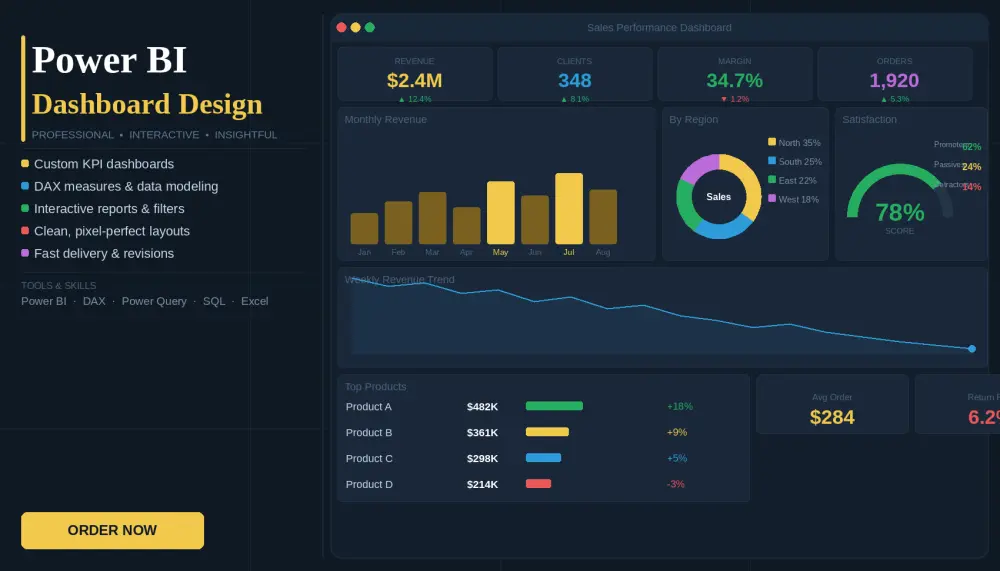1000x571 pixels.
Task: Click DAX measures & data modeling item
Action: pos(120,186)
